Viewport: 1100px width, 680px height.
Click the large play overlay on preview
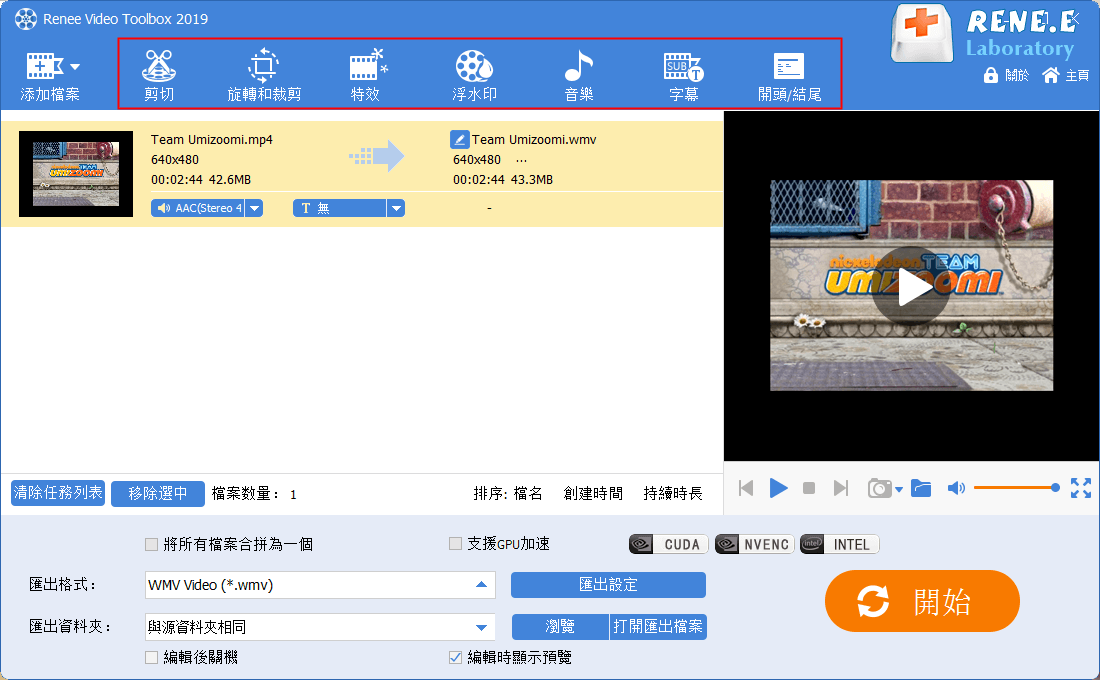click(911, 286)
